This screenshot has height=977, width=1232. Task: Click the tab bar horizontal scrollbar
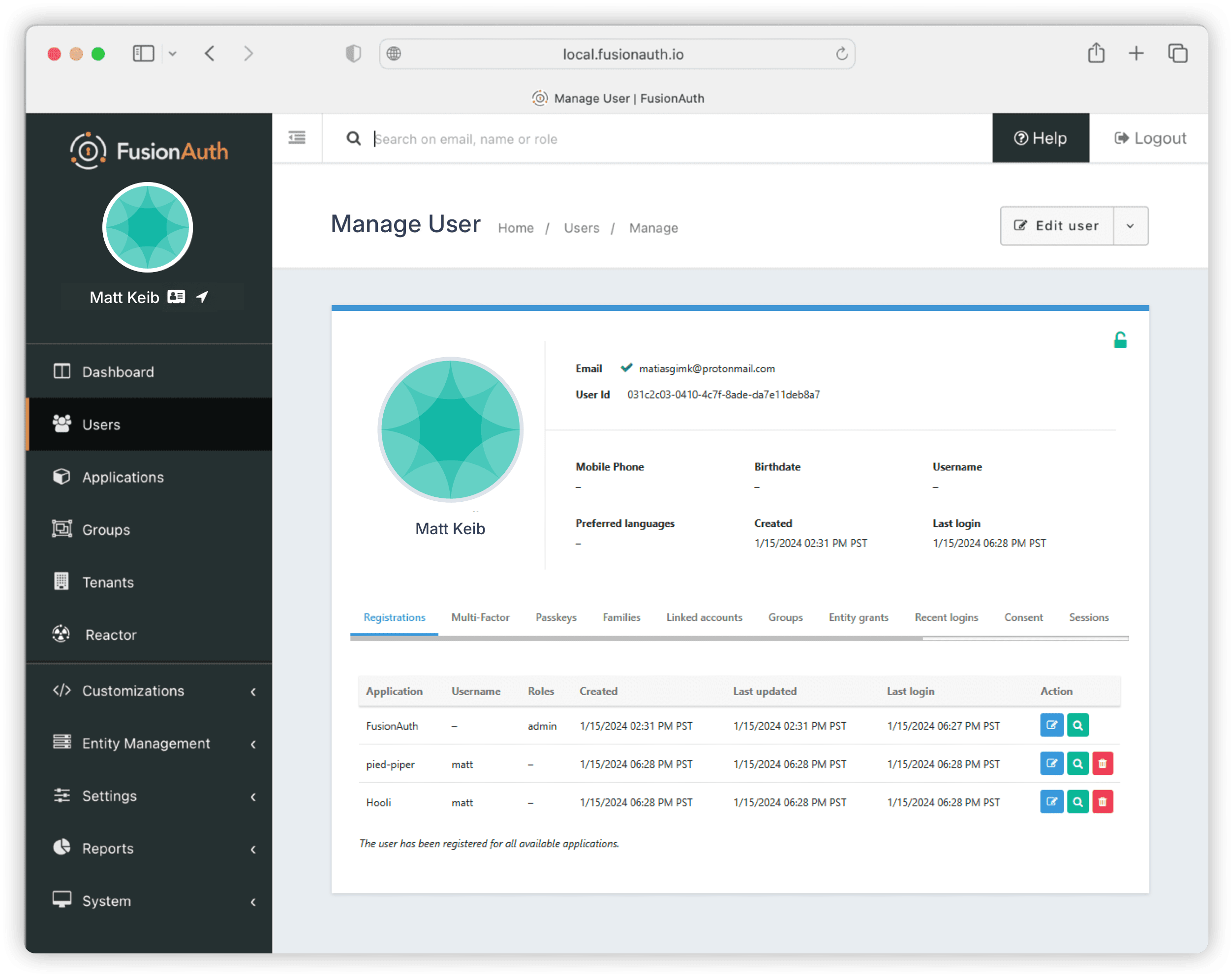(636, 638)
